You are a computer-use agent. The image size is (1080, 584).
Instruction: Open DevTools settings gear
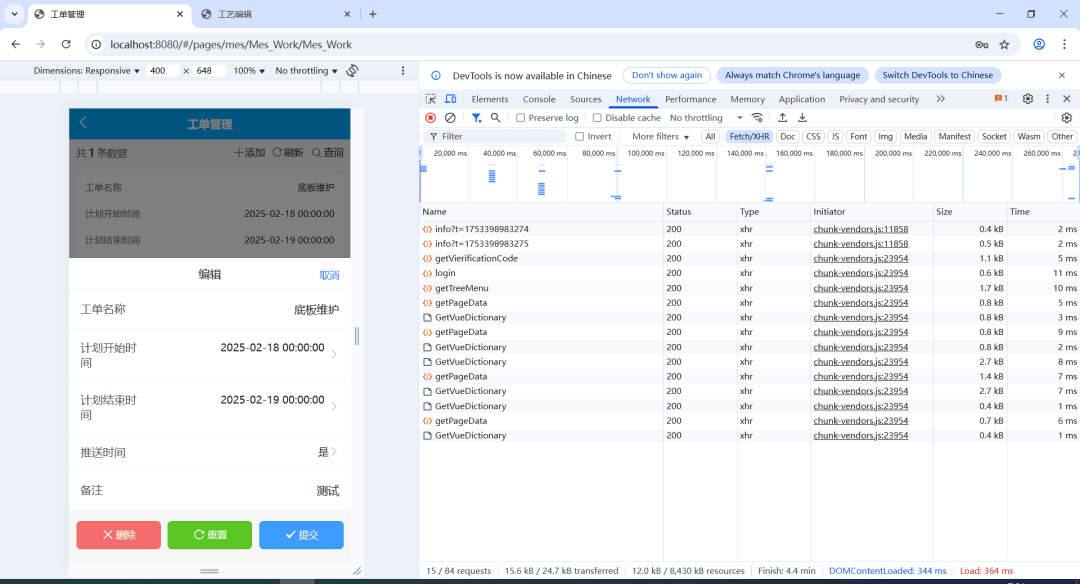1028,98
